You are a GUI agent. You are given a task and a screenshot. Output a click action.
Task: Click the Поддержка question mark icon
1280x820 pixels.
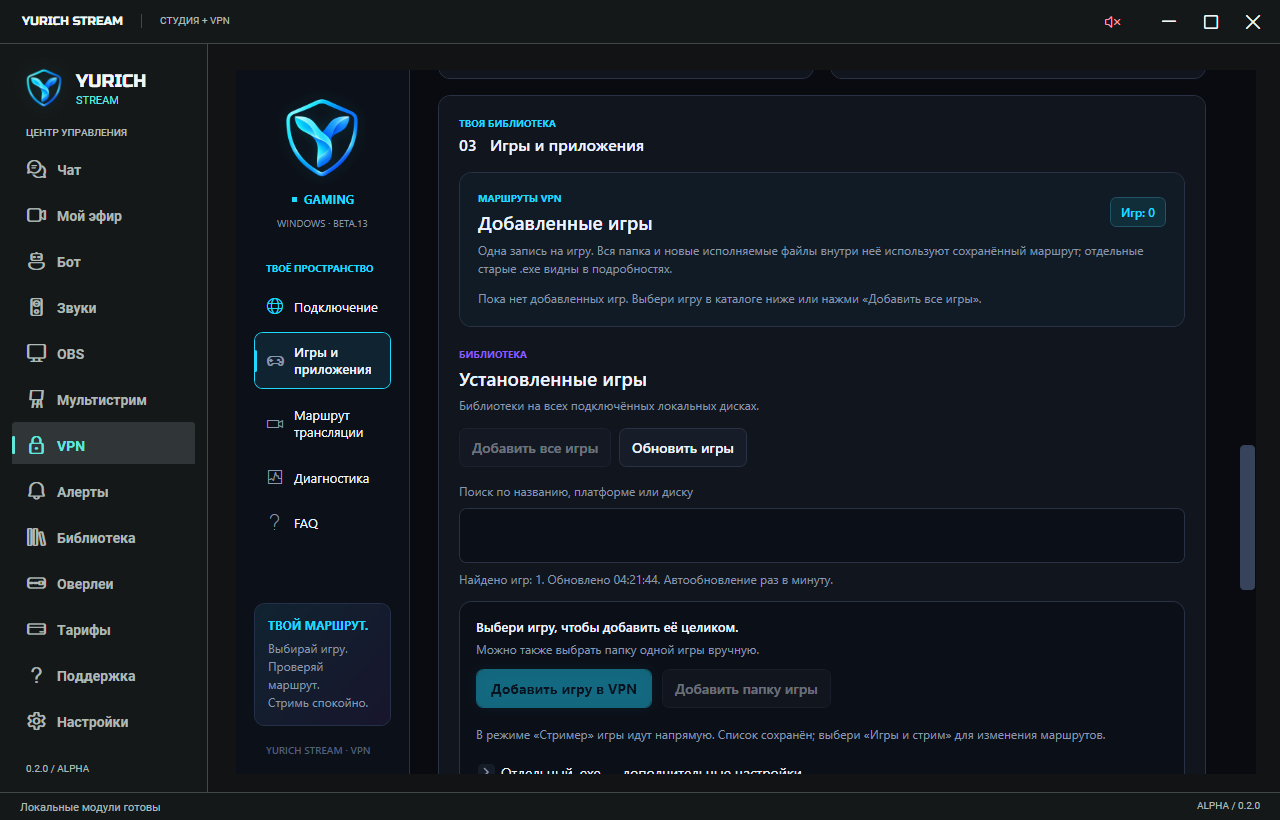click(x=37, y=676)
